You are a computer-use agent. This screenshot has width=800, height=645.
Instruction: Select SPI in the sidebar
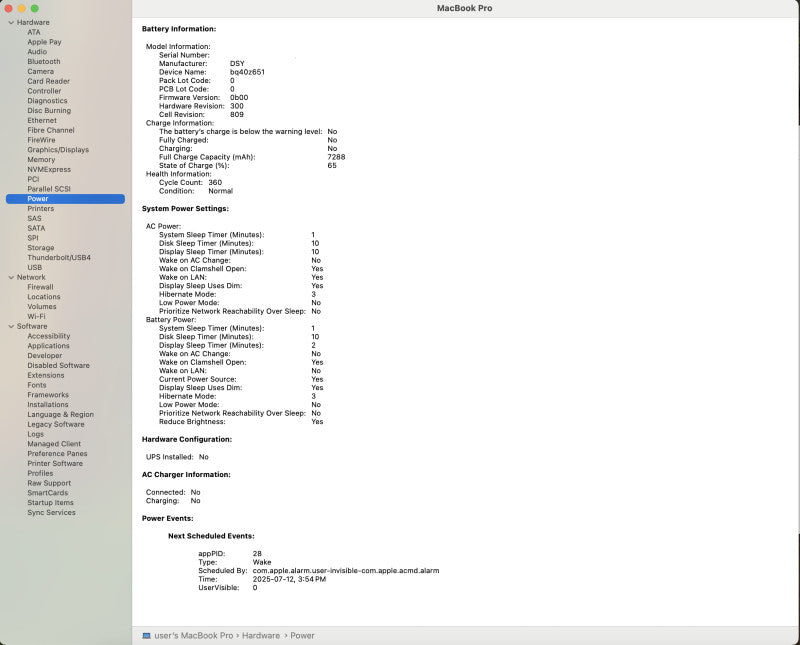[33, 238]
